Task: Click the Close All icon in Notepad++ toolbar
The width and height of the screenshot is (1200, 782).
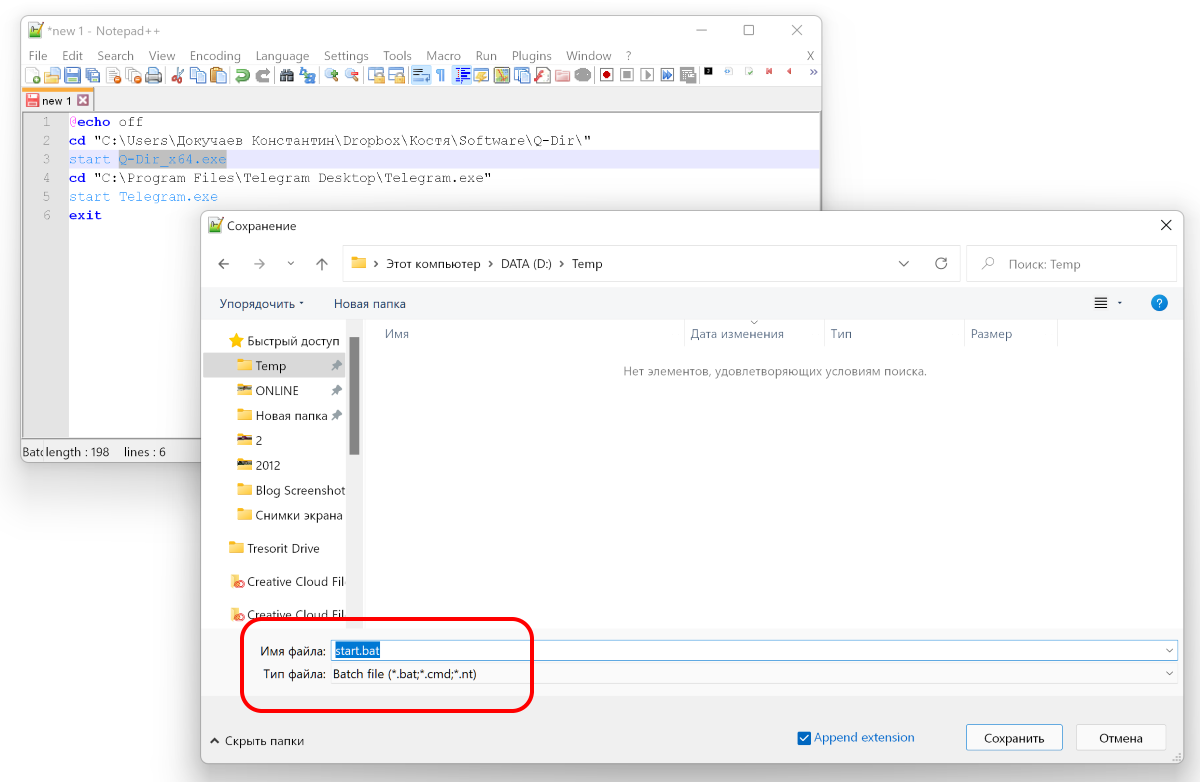Action: (x=133, y=75)
